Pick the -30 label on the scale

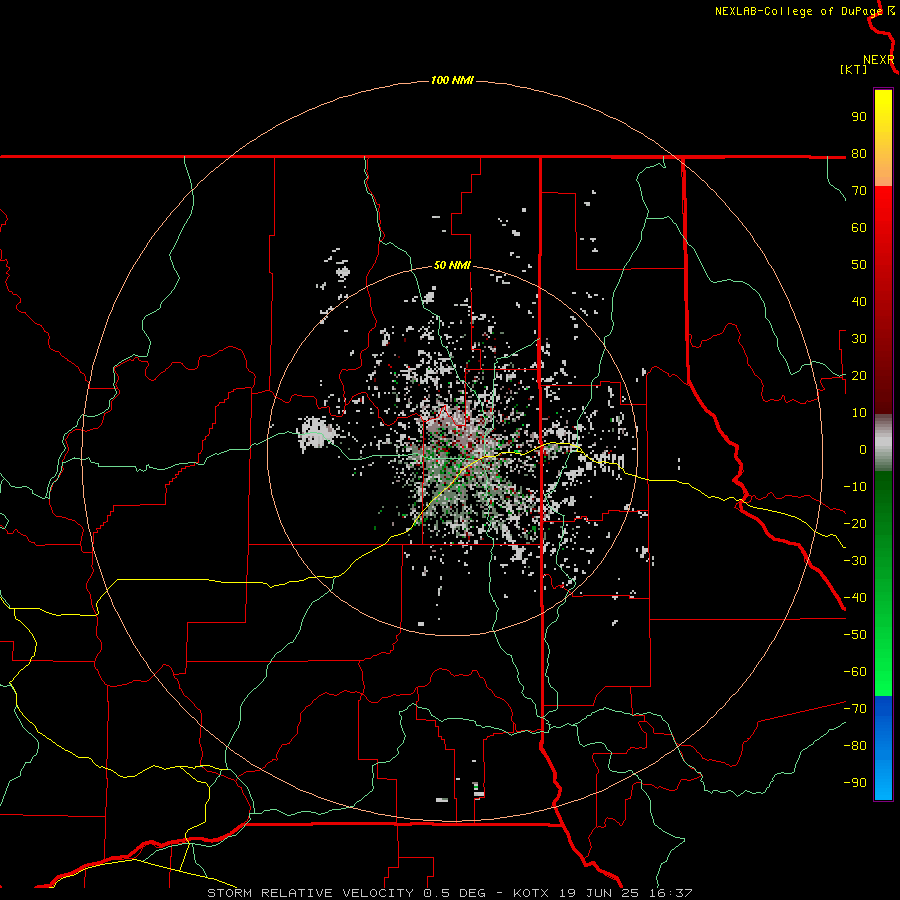855,561
